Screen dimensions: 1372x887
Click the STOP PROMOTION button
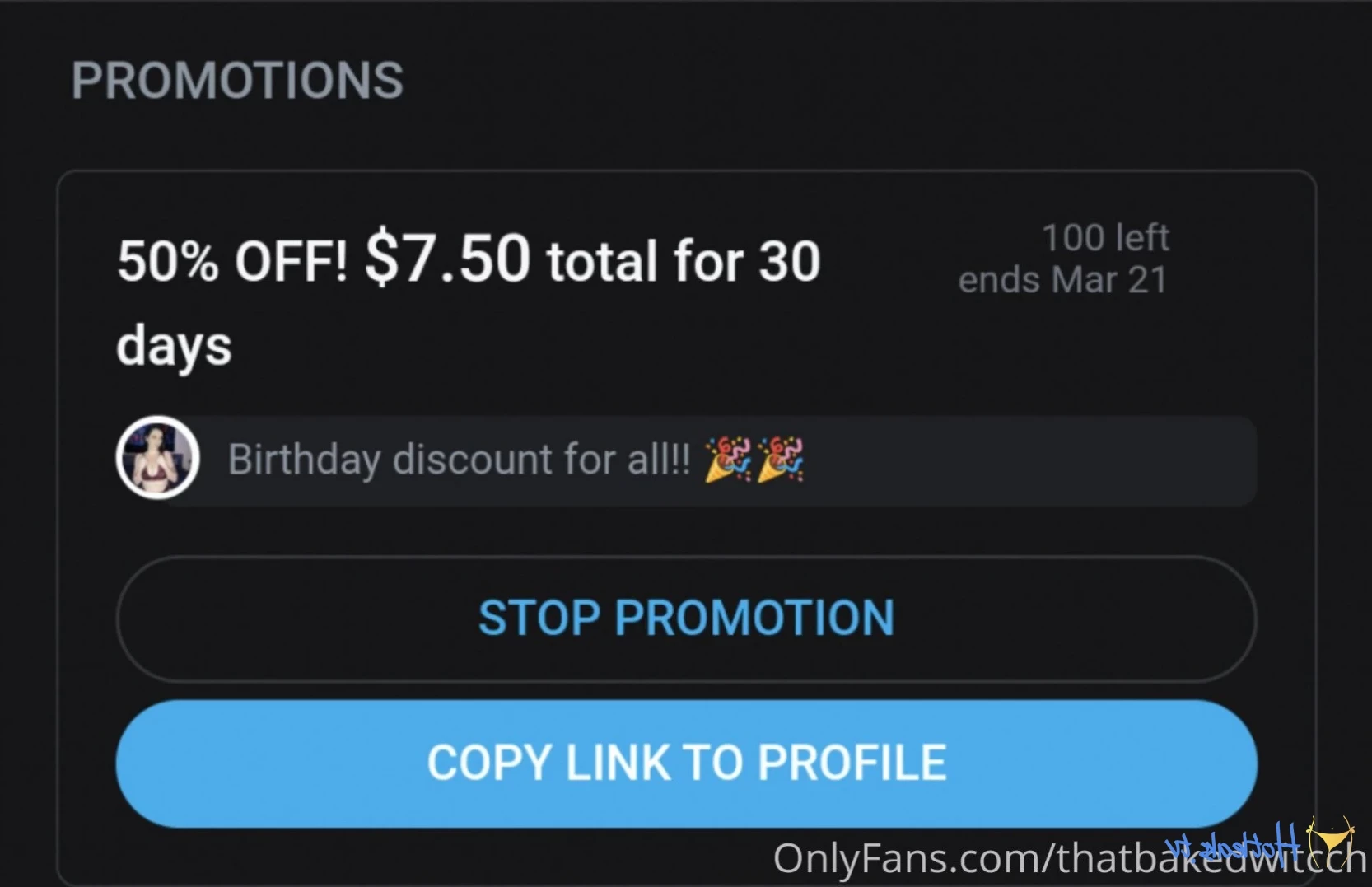pyautogui.click(x=686, y=619)
